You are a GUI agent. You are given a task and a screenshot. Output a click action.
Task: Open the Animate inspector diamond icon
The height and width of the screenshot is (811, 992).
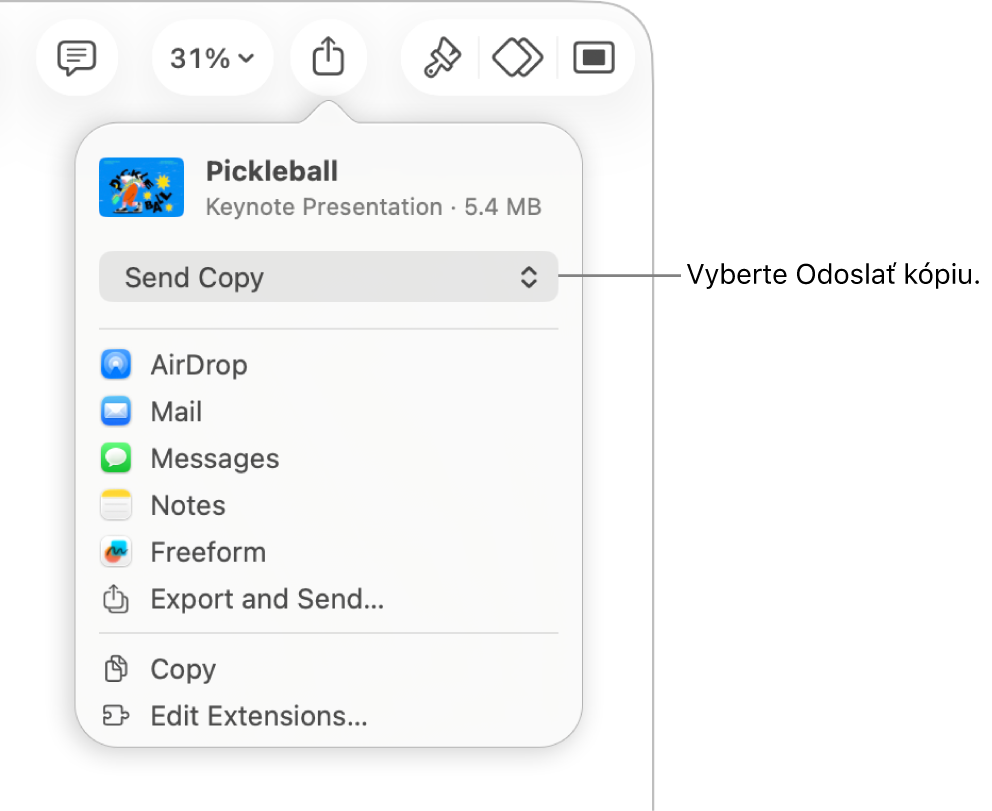click(518, 58)
